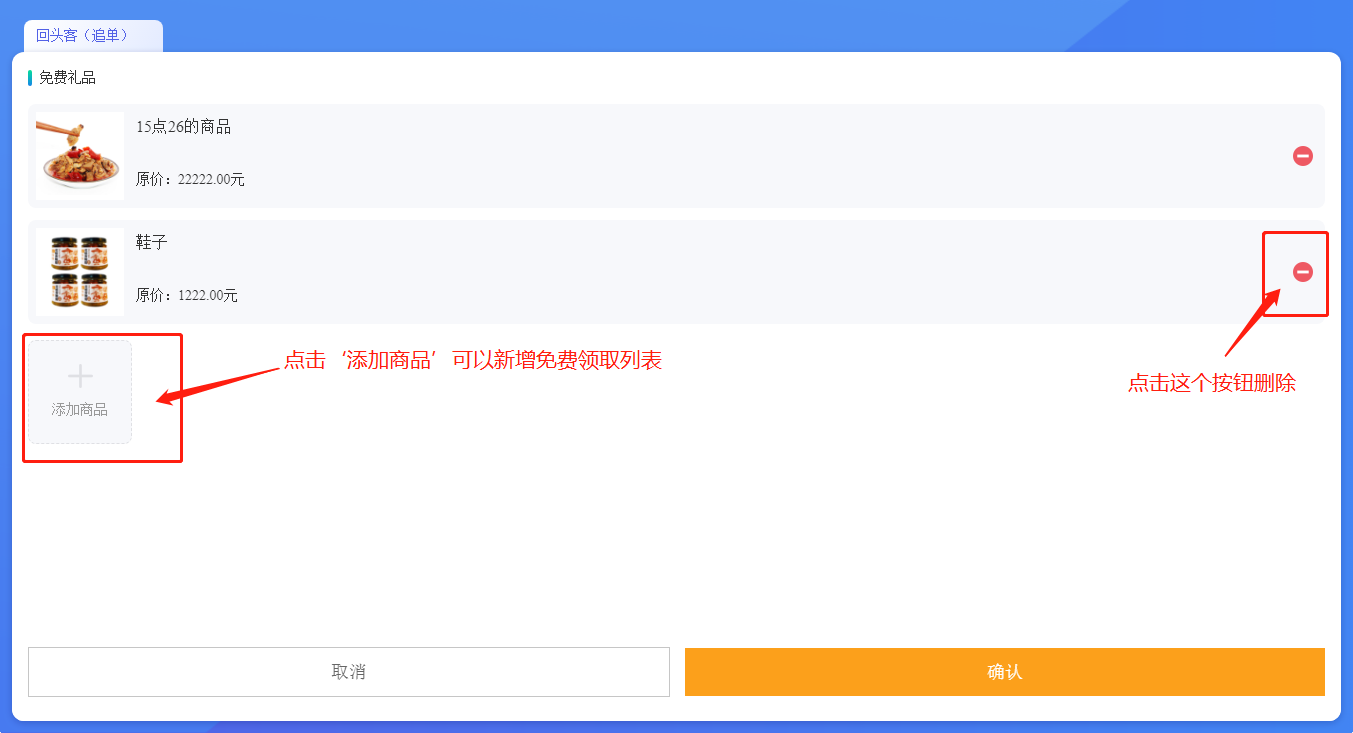1353x733 pixels.
Task: Select the product name 15点26的商品
Action: (x=184, y=127)
